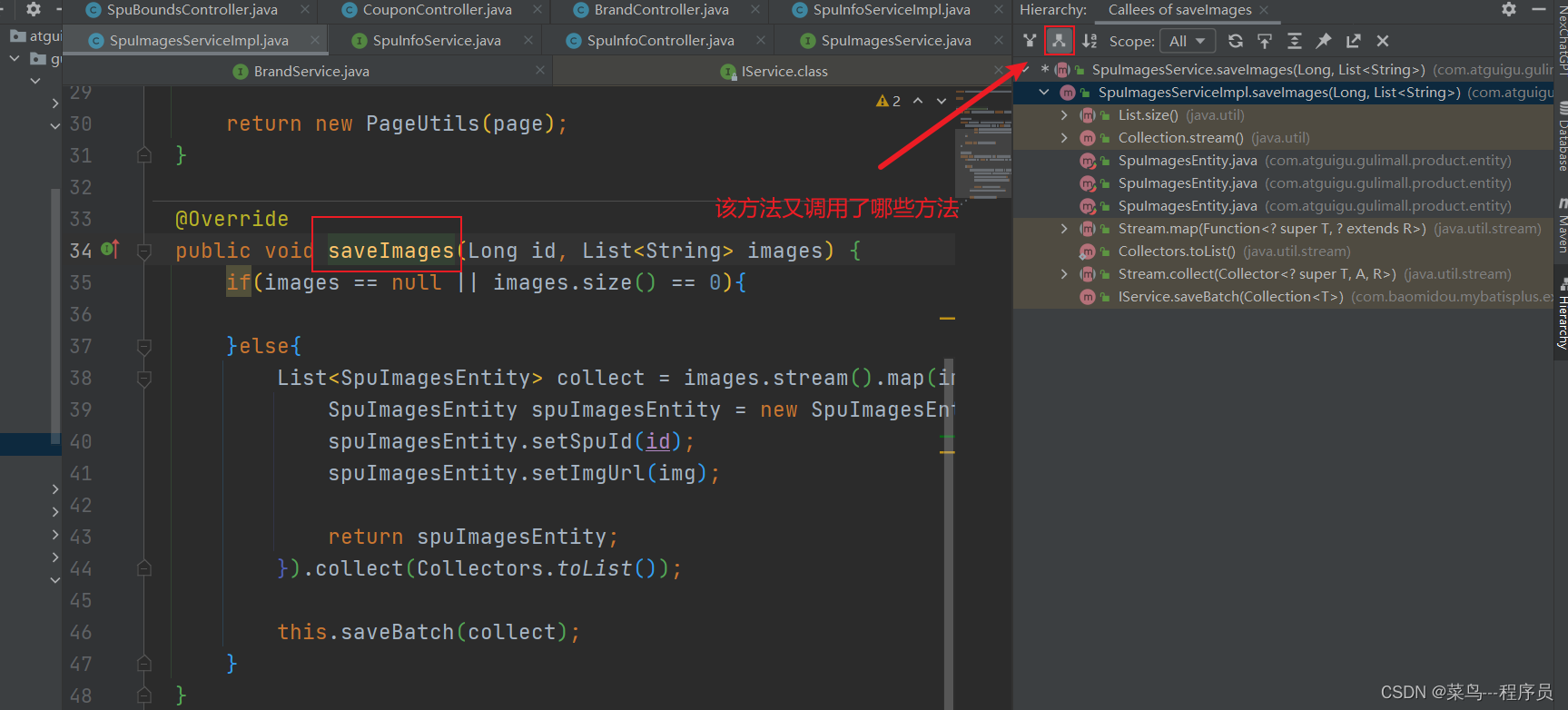
Task: Select SpuImagesService.saveImages root node
Action: click(1283, 70)
